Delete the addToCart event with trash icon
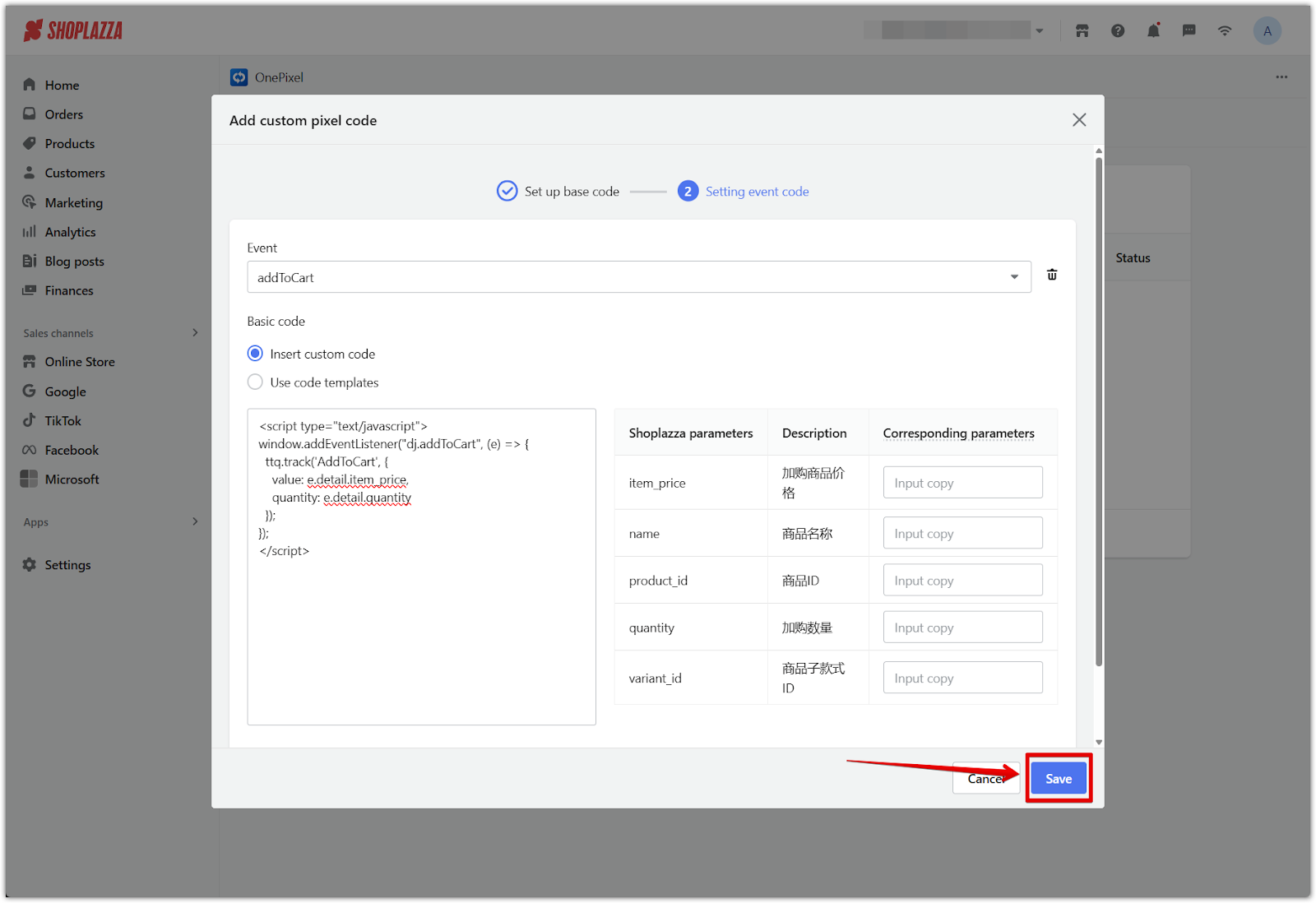Image resolution: width=1316 pixels, height=903 pixels. (x=1052, y=275)
